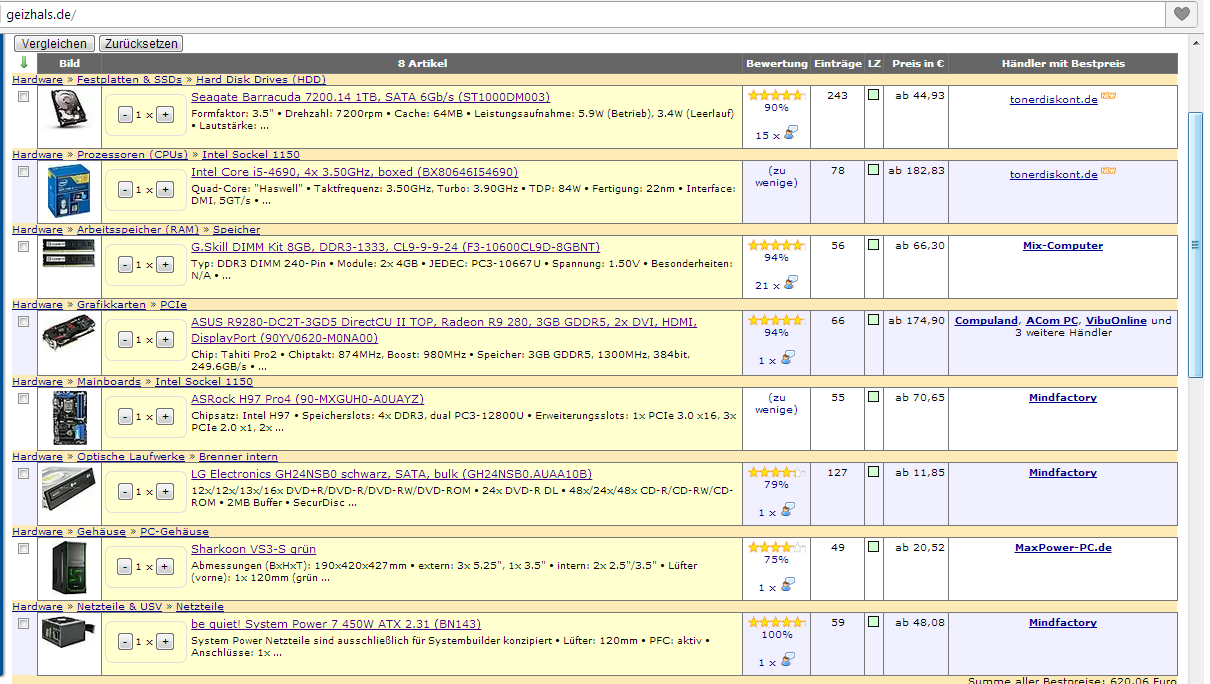
Task: Increase quantity of ASUS R9280 card
Action: tap(165, 340)
